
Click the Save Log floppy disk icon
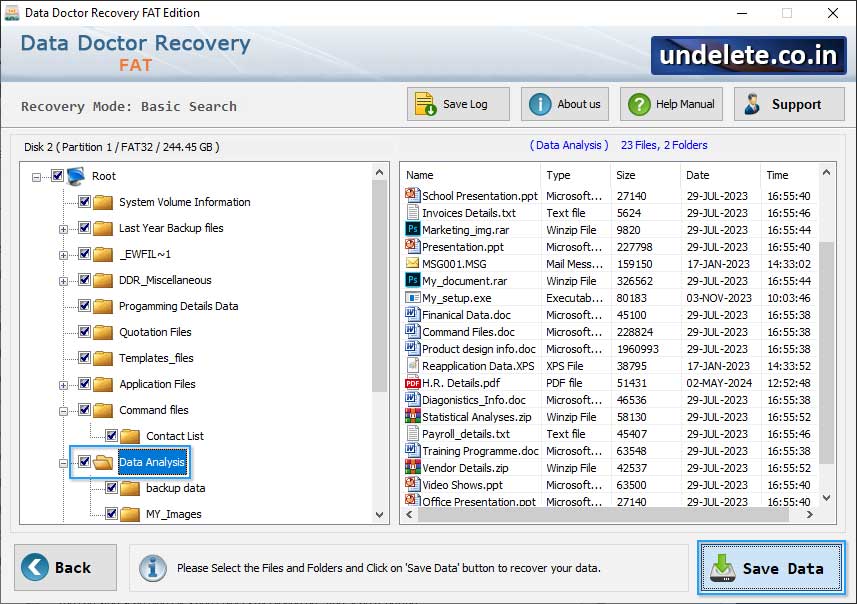pos(426,103)
